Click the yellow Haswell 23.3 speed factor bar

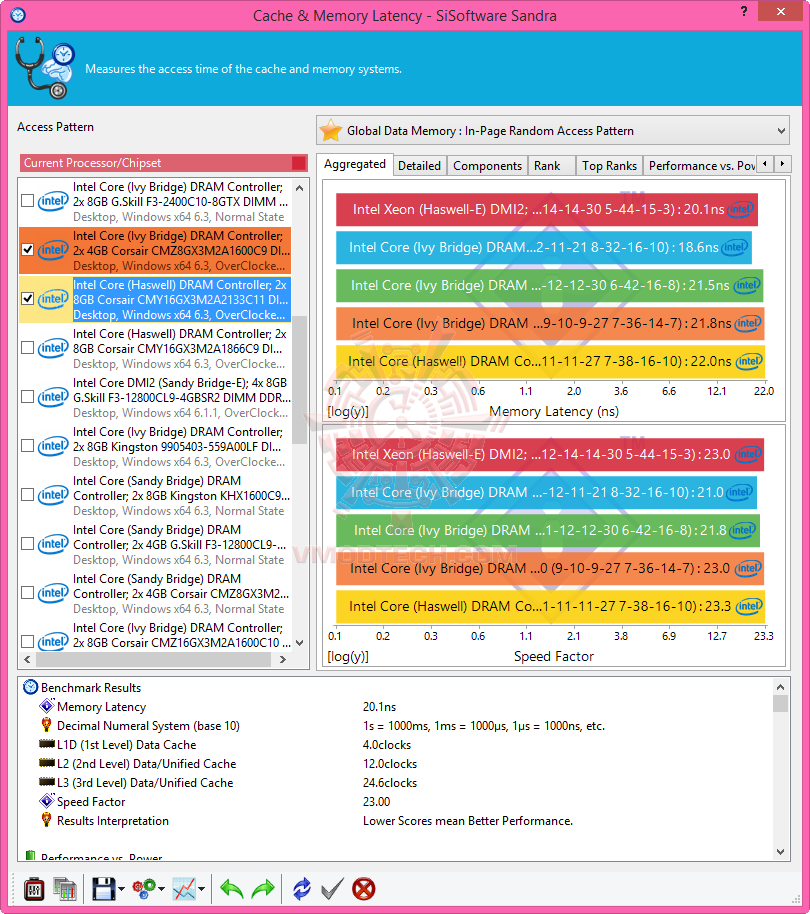(550, 606)
